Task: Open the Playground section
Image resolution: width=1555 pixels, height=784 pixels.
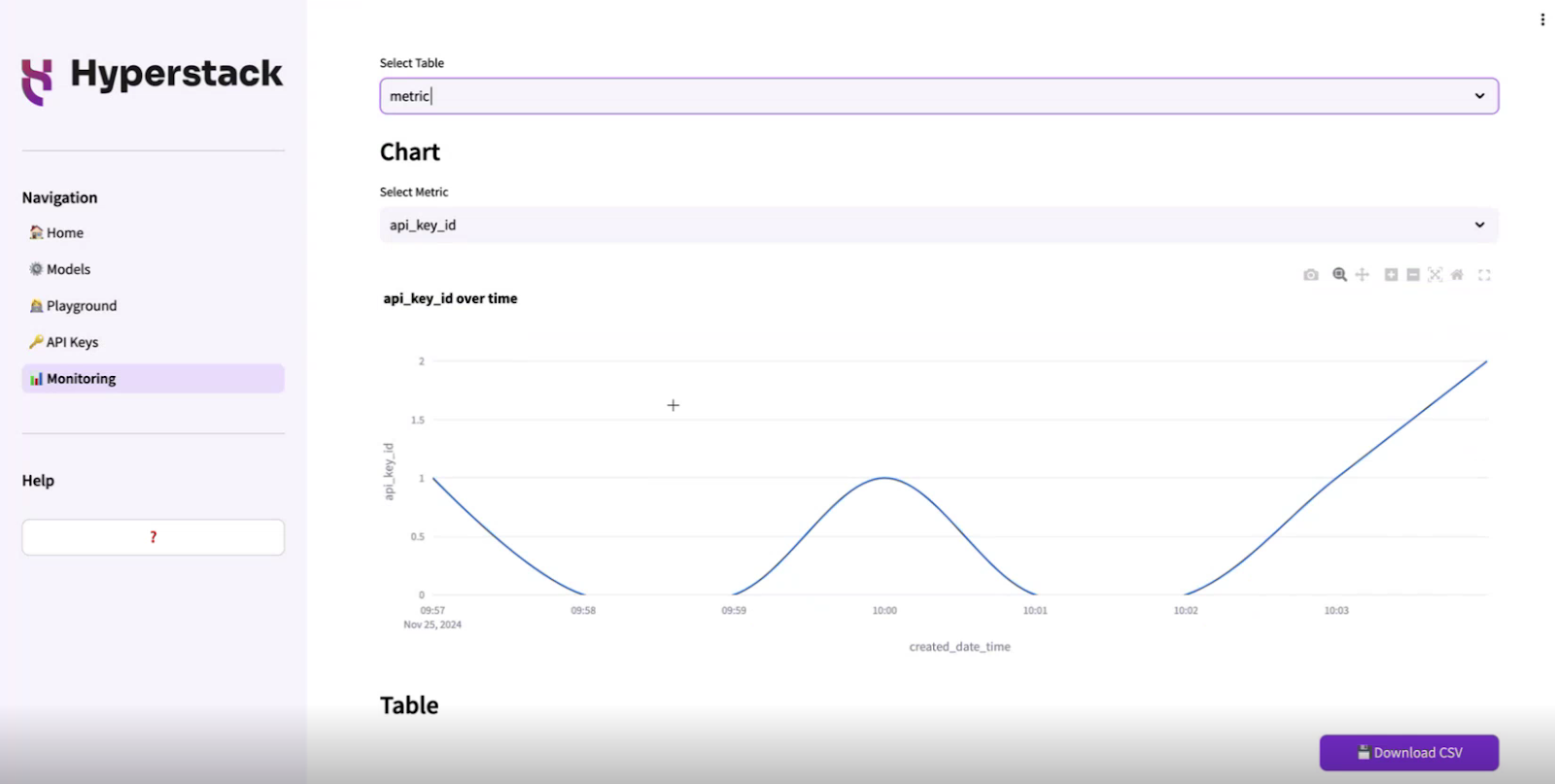Action: [80, 305]
